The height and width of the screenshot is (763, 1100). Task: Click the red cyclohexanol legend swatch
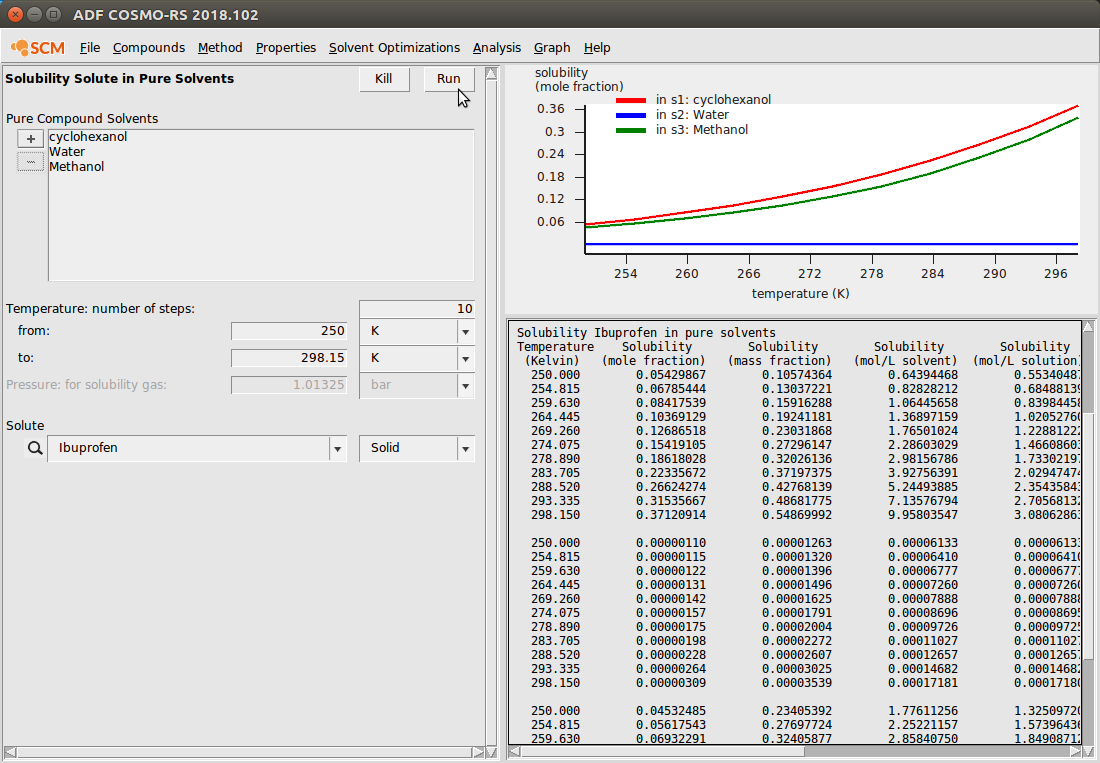pyautogui.click(x=631, y=101)
